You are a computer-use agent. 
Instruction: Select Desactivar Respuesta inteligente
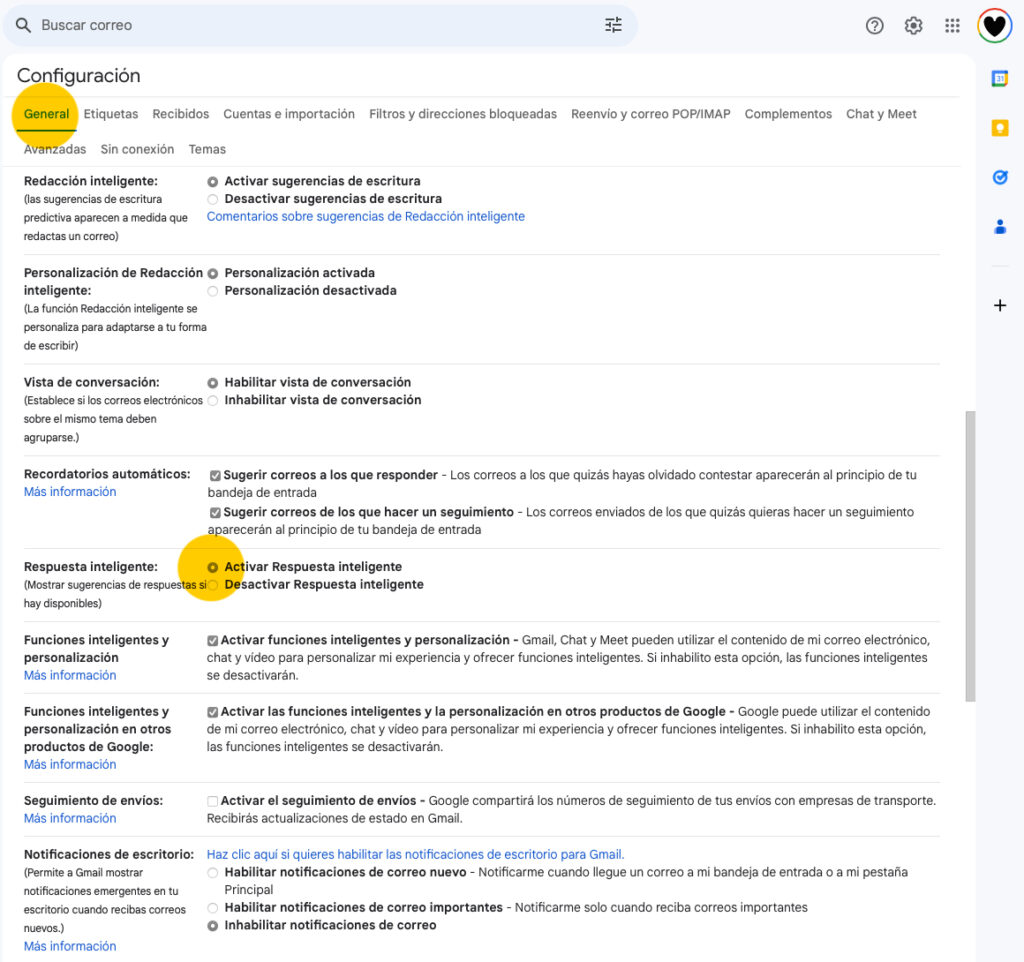tap(212, 585)
